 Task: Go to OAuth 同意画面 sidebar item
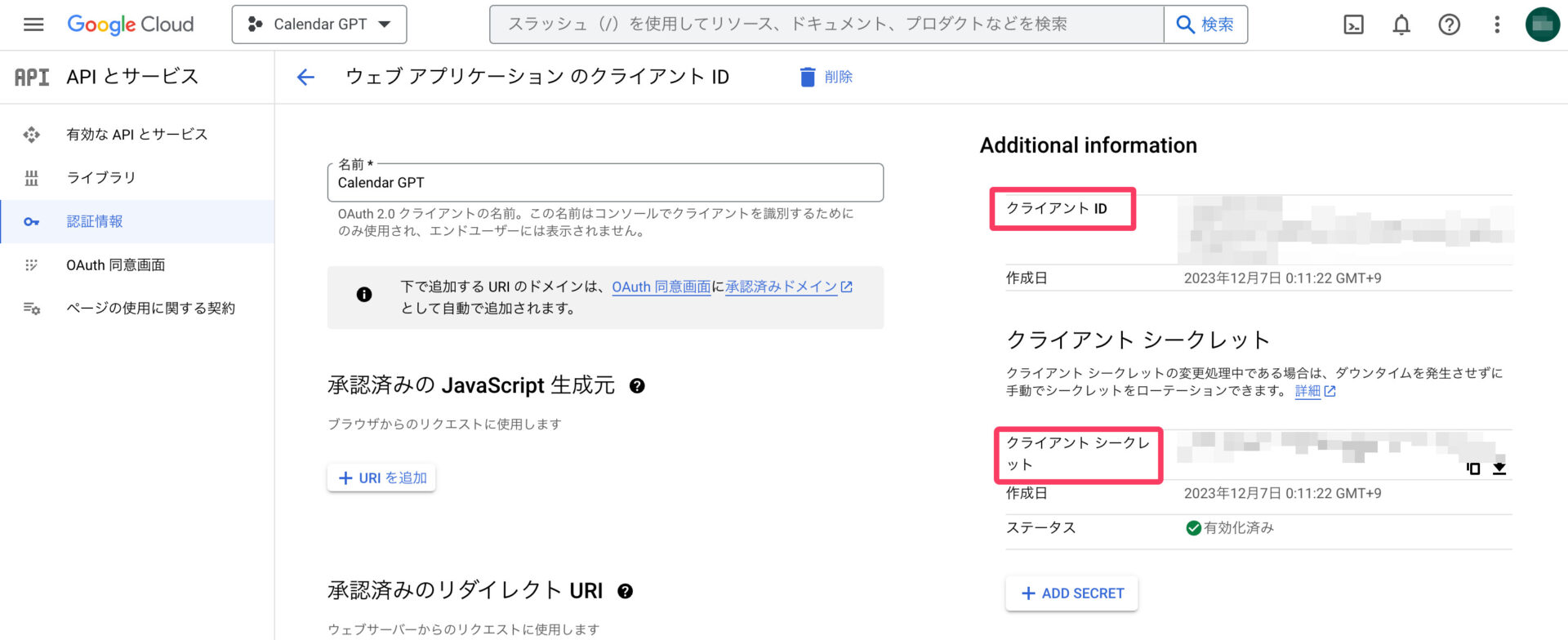[115, 265]
